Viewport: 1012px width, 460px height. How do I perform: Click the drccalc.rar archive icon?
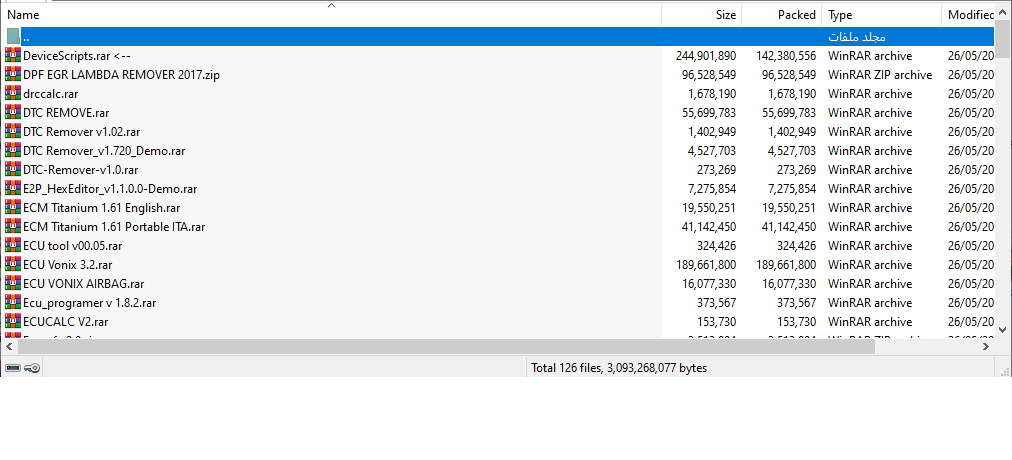(x=13, y=94)
